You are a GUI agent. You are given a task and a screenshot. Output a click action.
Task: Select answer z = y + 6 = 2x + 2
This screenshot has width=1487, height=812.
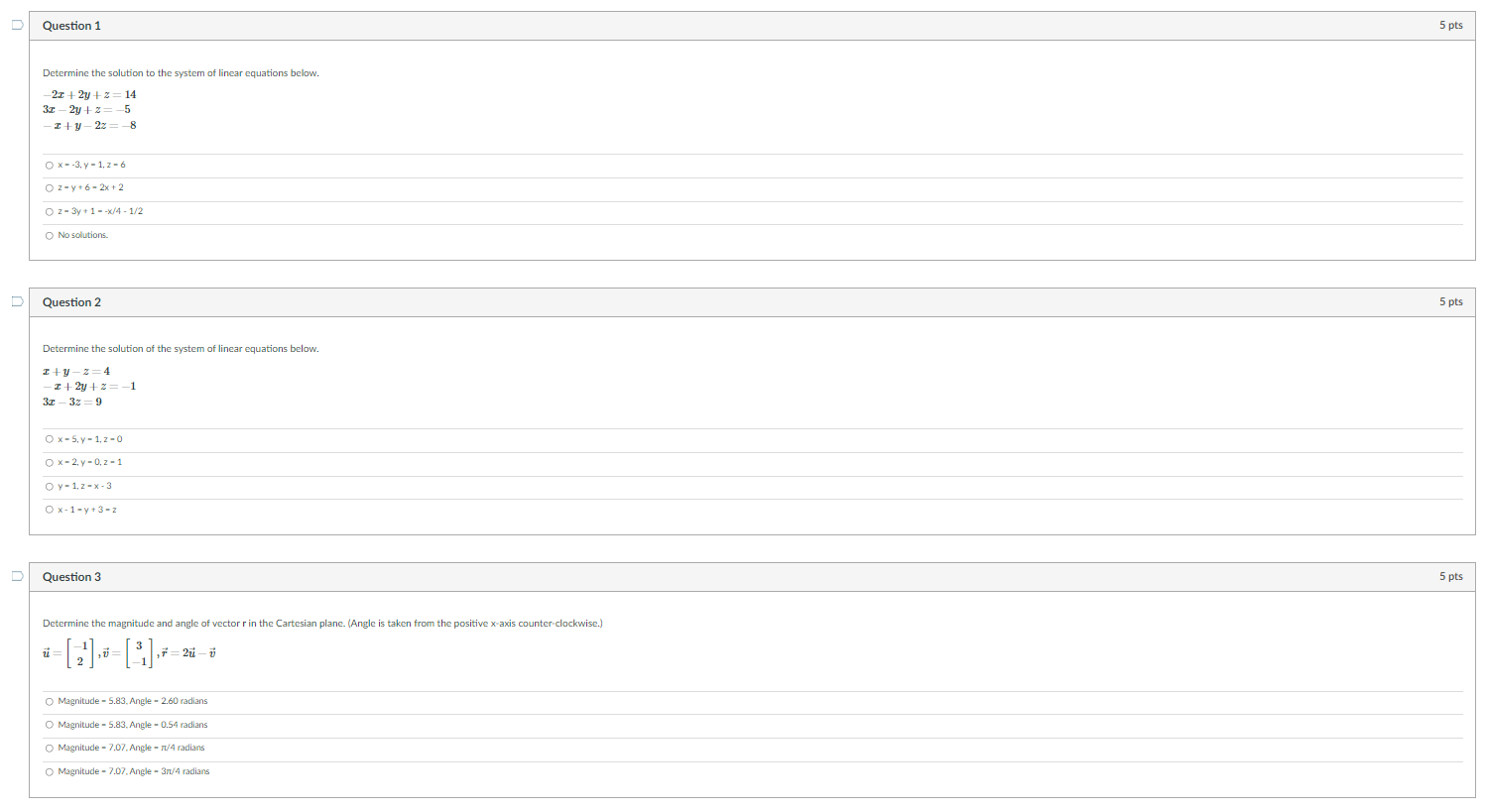coord(50,187)
